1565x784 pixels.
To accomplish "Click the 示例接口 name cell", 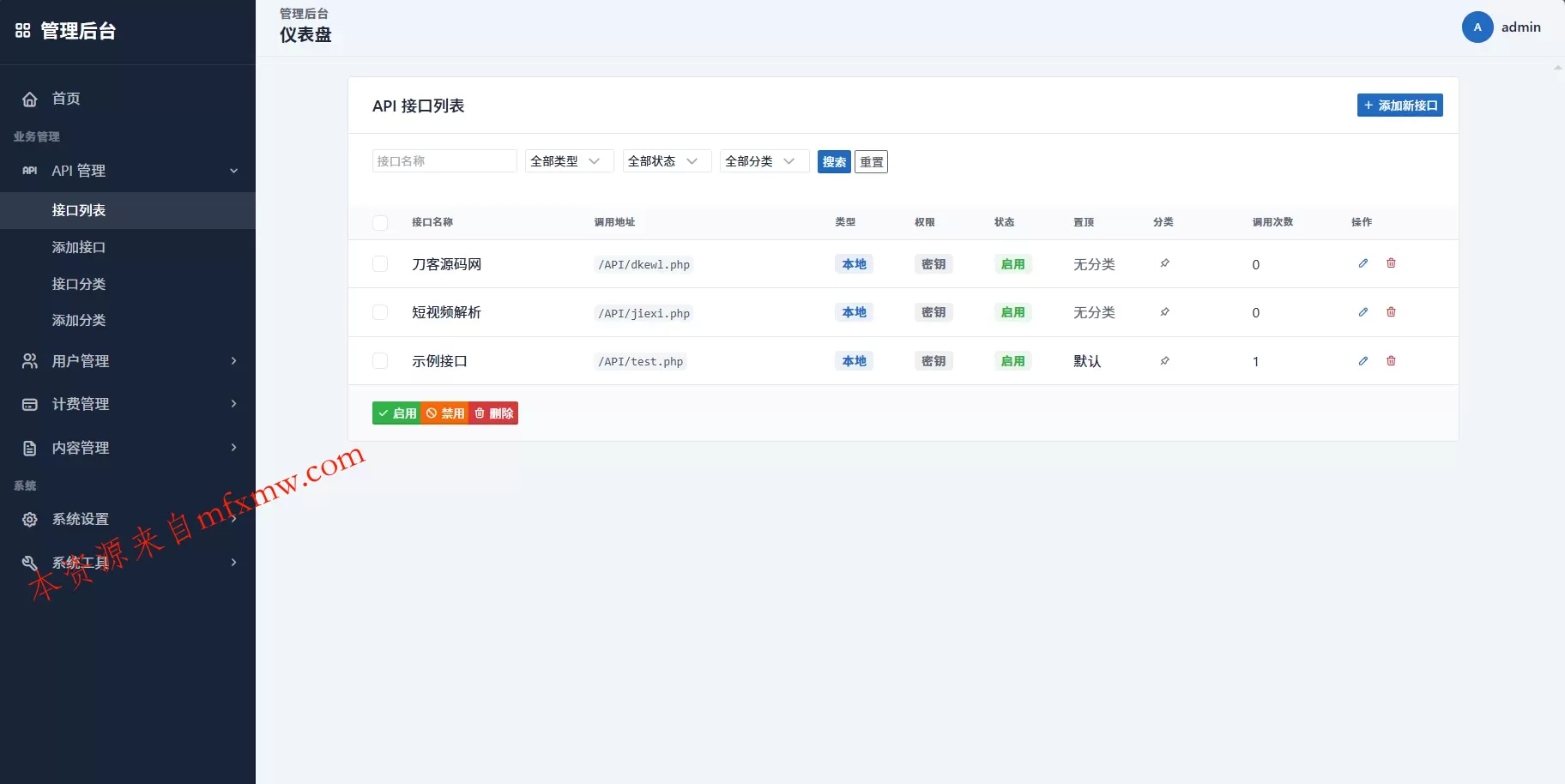I will pos(439,361).
